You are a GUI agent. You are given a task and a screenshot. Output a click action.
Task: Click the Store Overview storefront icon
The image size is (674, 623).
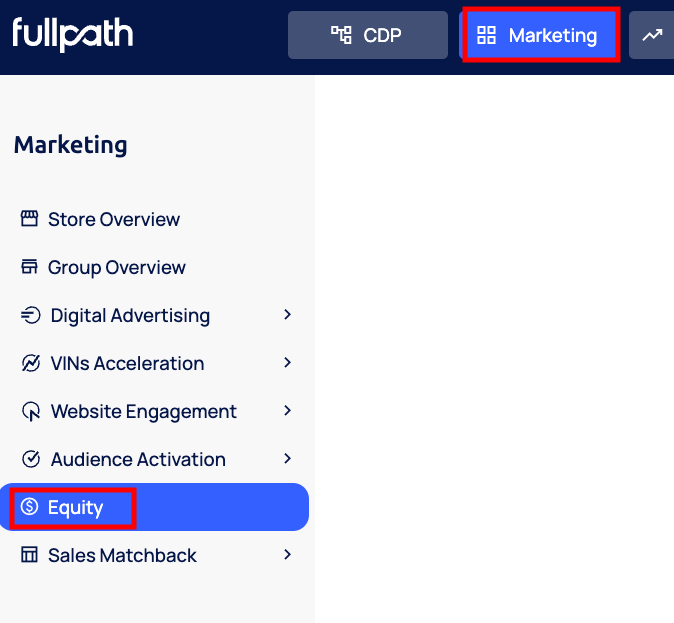coord(29,219)
